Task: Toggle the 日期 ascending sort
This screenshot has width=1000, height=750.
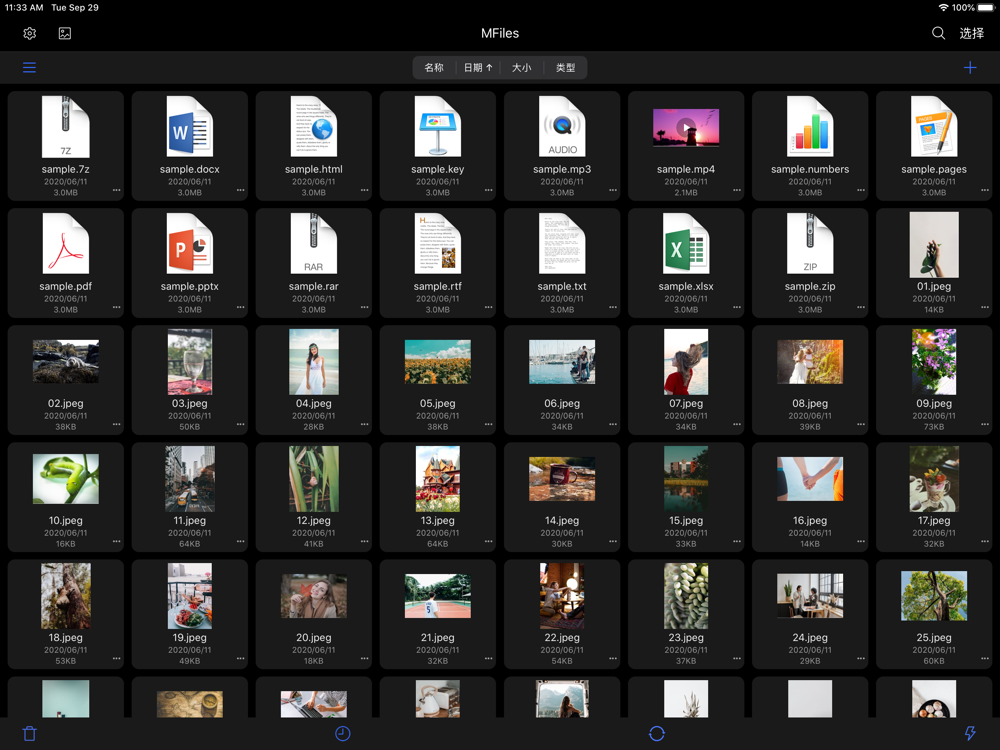Action: [478, 68]
